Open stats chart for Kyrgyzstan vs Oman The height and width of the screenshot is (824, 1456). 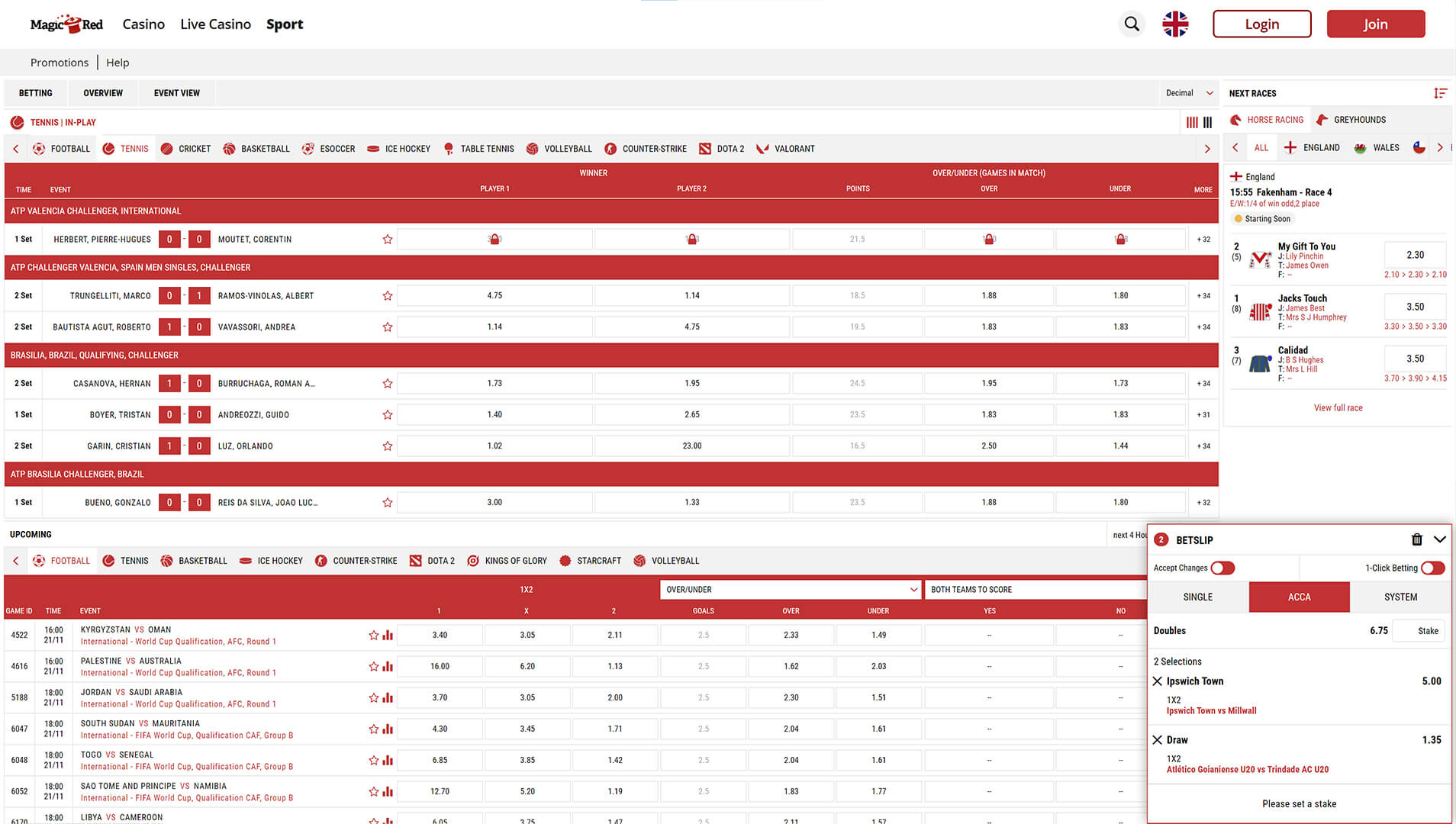tap(388, 635)
